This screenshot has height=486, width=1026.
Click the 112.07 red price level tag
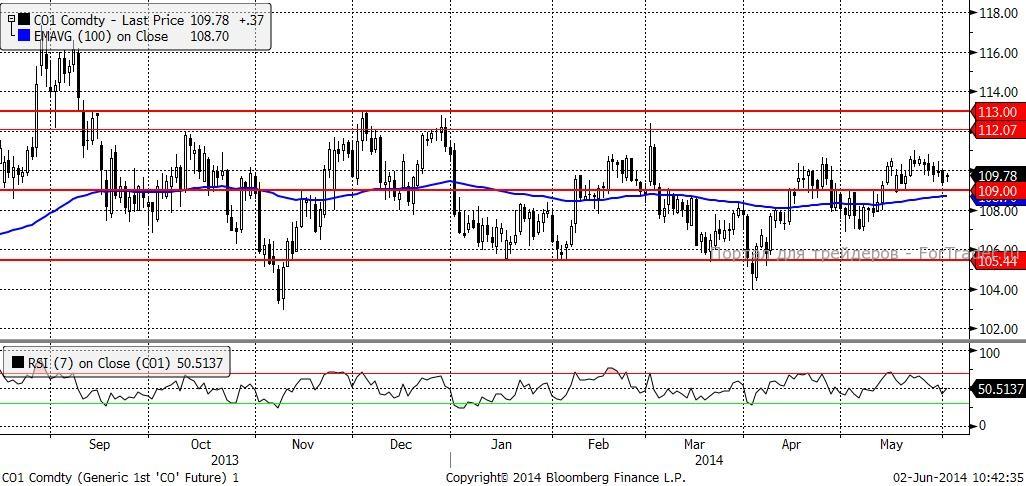pos(996,130)
